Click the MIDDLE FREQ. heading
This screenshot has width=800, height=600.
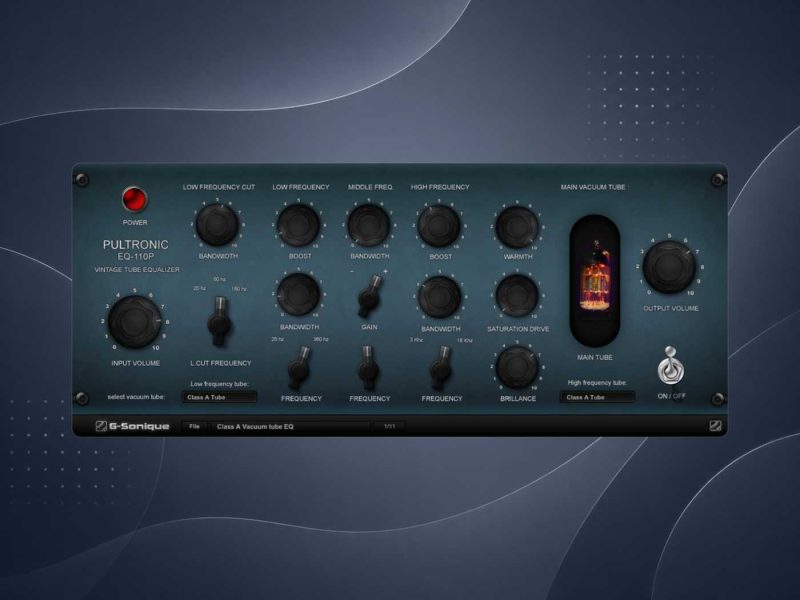pos(370,187)
